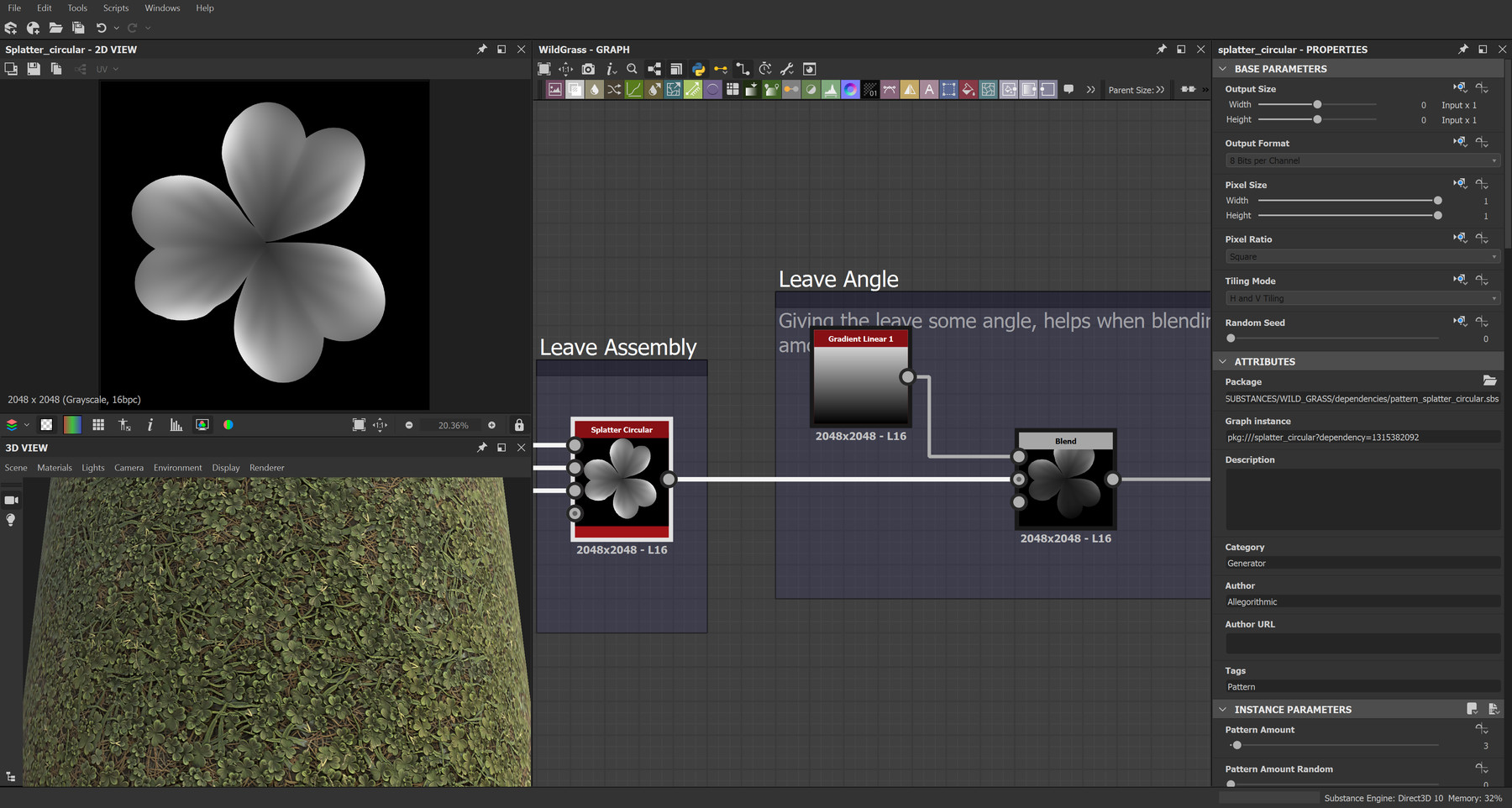The height and width of the screenshot is (808, 1512).
Task: Click the Parent Size button in graph toolbar
Action: [x=1136, y=89]
